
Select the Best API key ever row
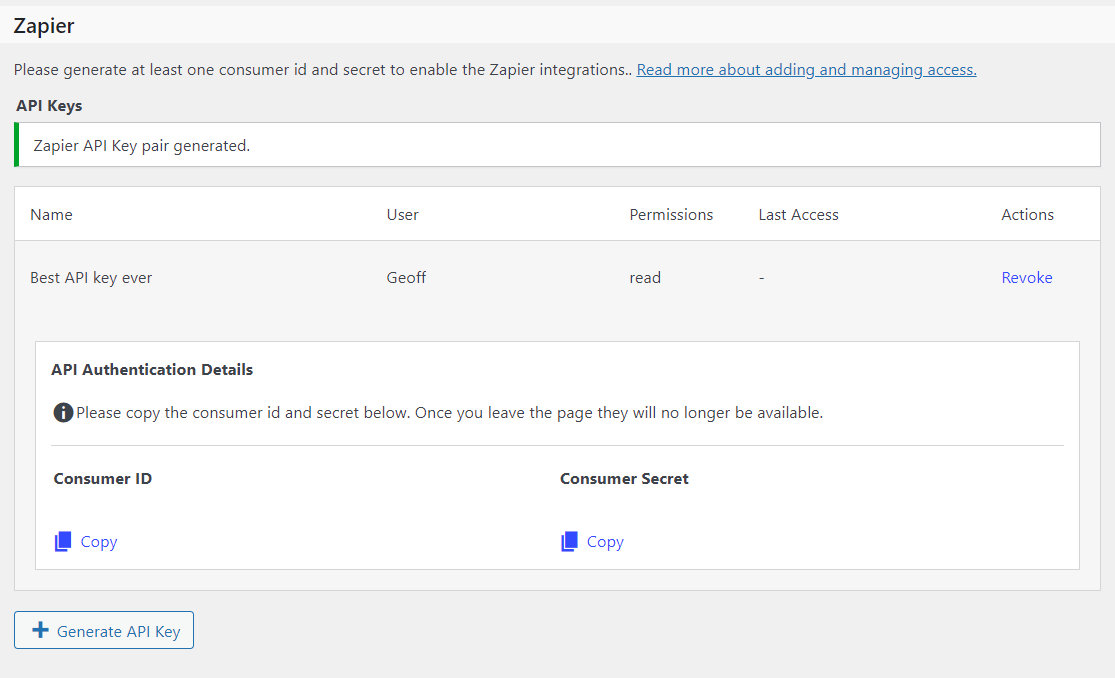tap(91, 277)
